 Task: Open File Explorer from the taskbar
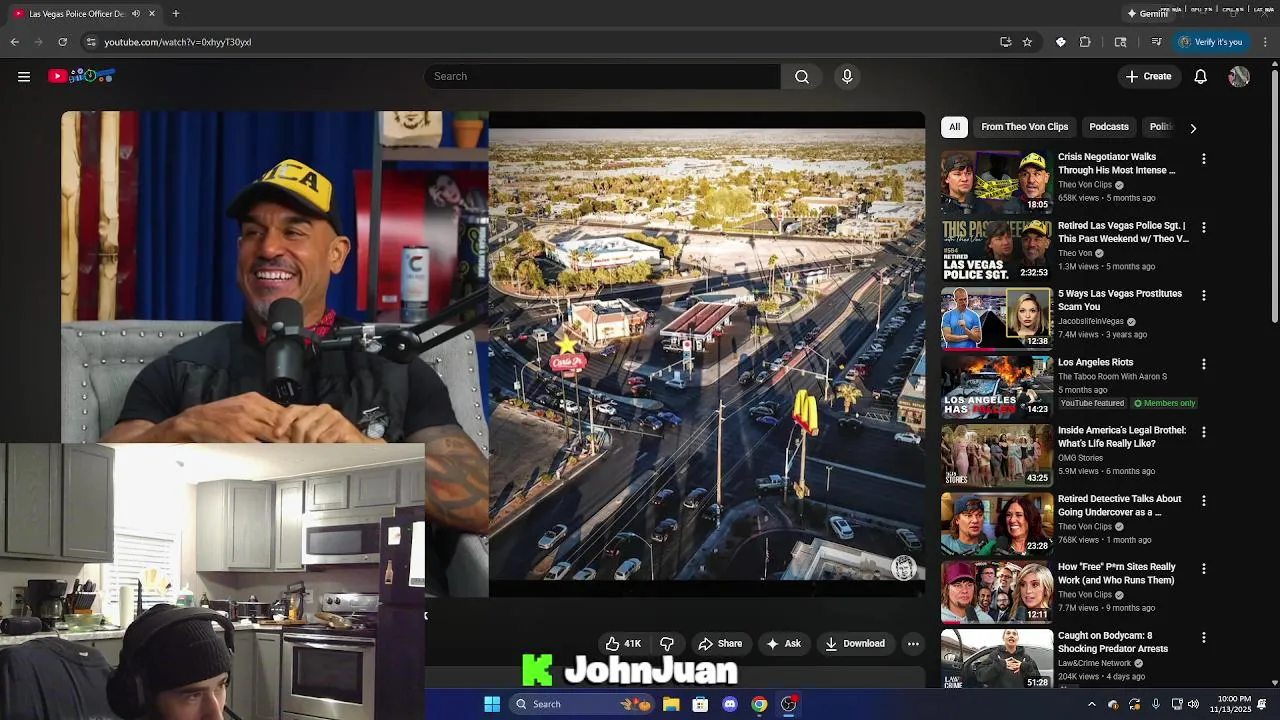click(671, 704)
